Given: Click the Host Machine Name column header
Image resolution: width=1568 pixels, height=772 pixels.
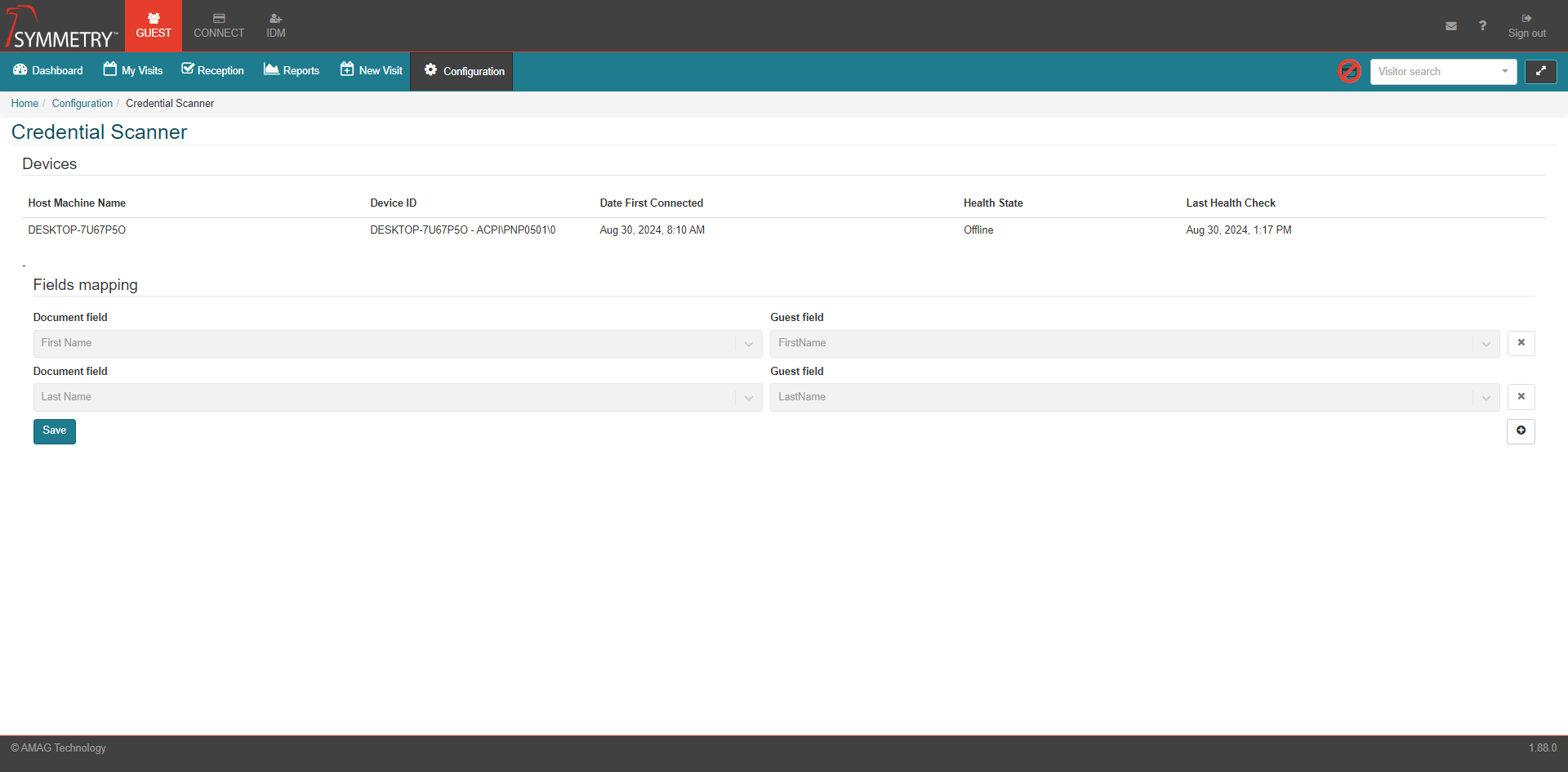Looking at the screenshot, I should click(x=77, y=203).
